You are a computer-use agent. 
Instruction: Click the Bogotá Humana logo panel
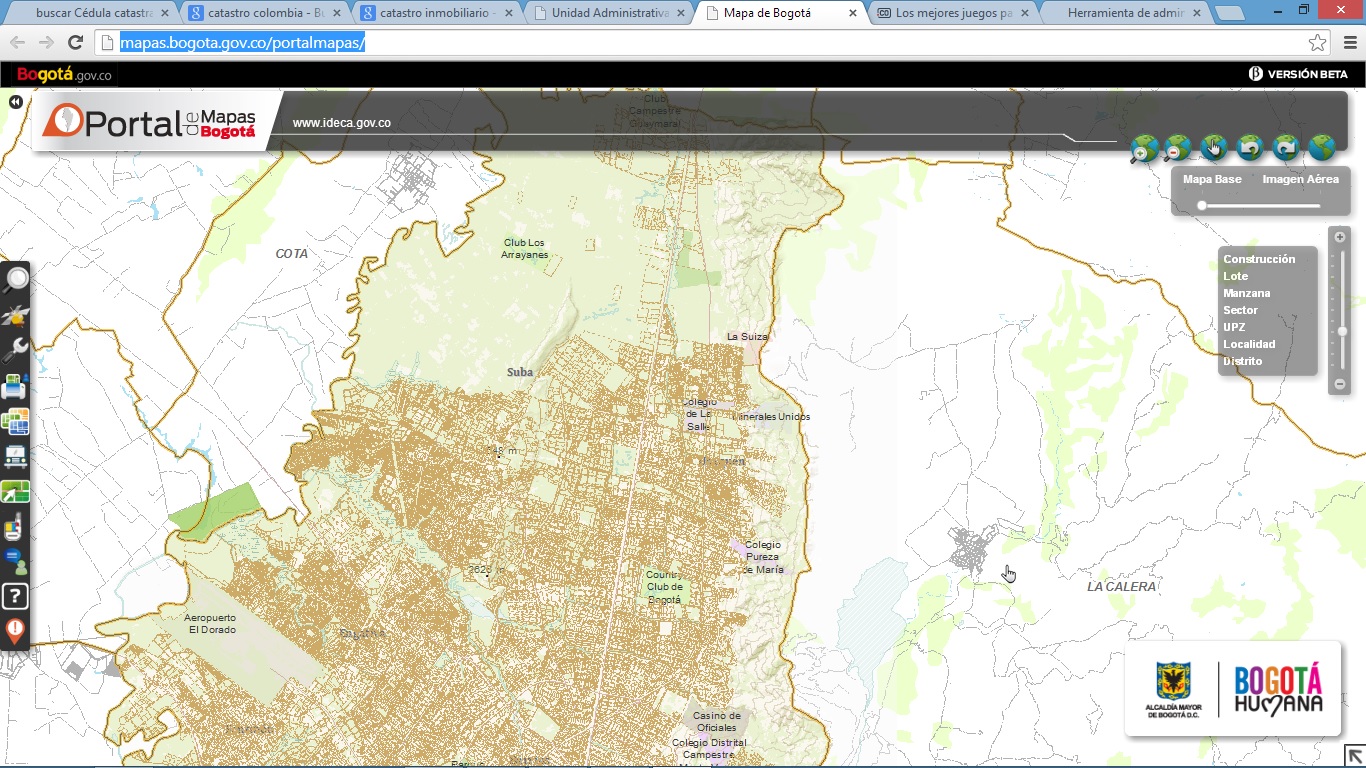point(1233,689)
